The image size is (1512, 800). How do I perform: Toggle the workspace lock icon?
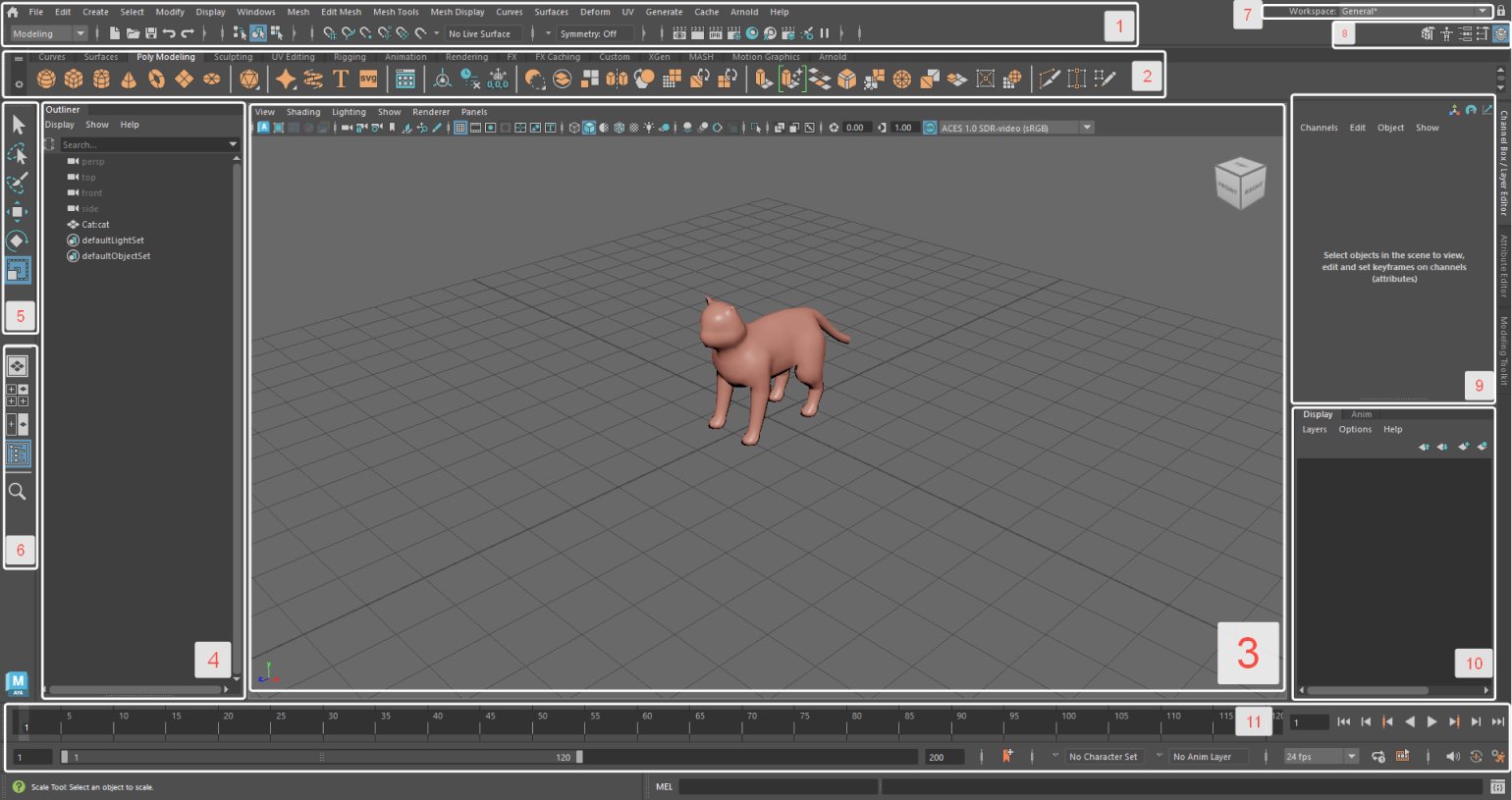click(1501, 11)
